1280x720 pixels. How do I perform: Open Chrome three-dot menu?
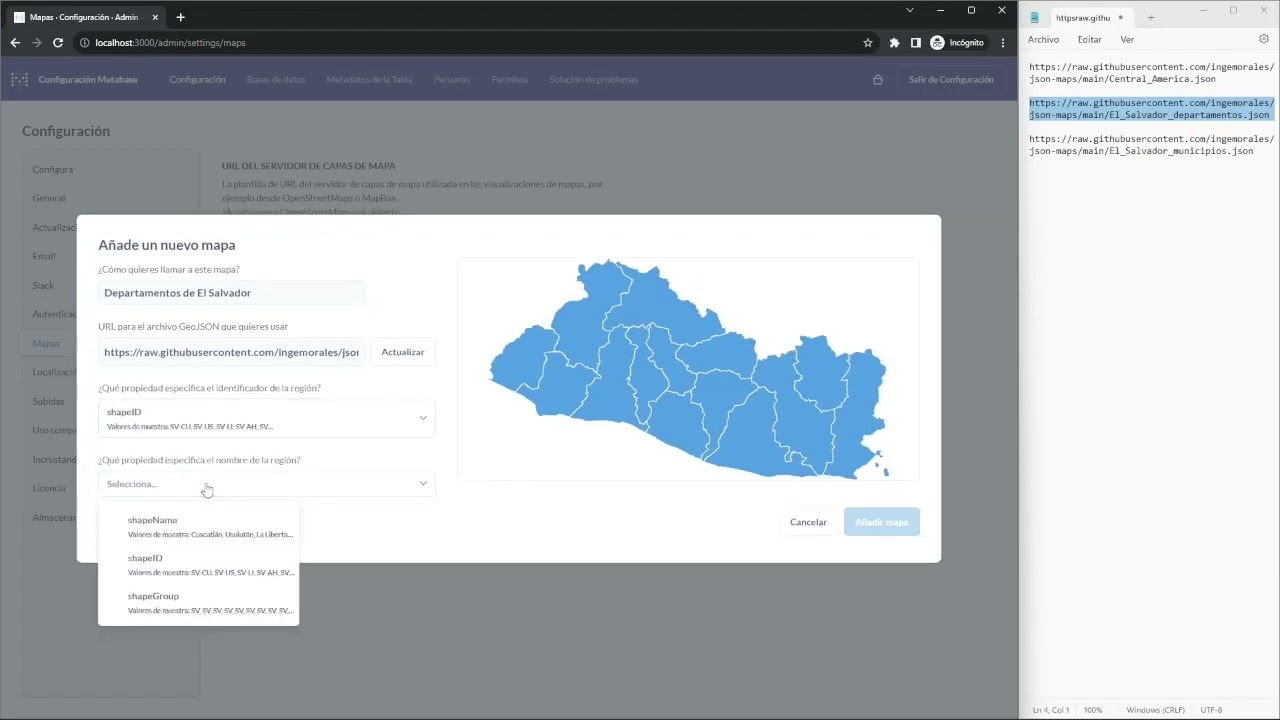click(1003, 43)
